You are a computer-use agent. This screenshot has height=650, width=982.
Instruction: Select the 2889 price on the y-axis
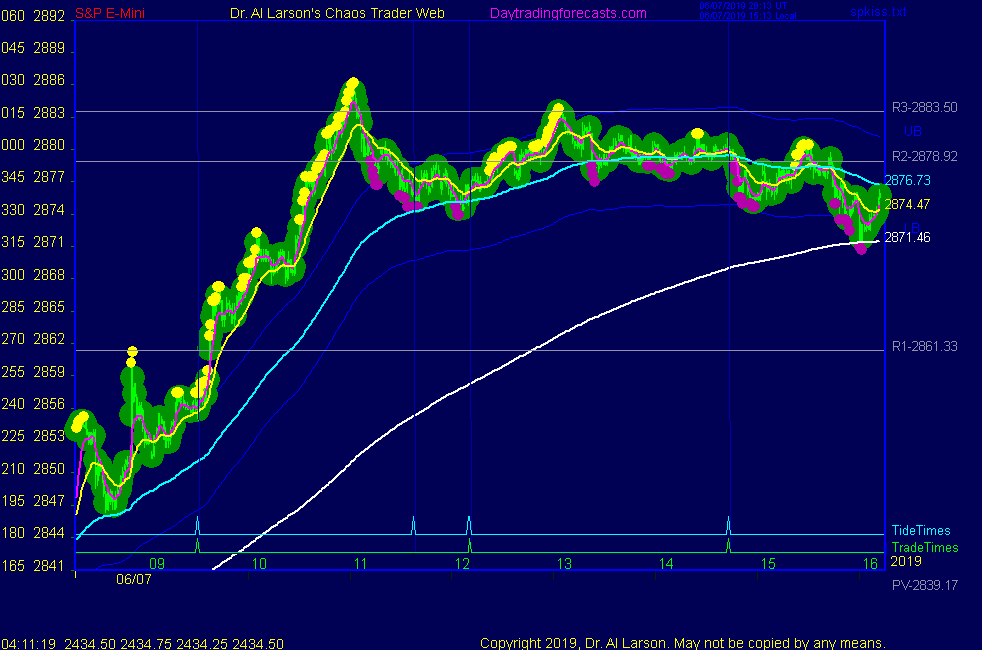[x=49, y=48]
